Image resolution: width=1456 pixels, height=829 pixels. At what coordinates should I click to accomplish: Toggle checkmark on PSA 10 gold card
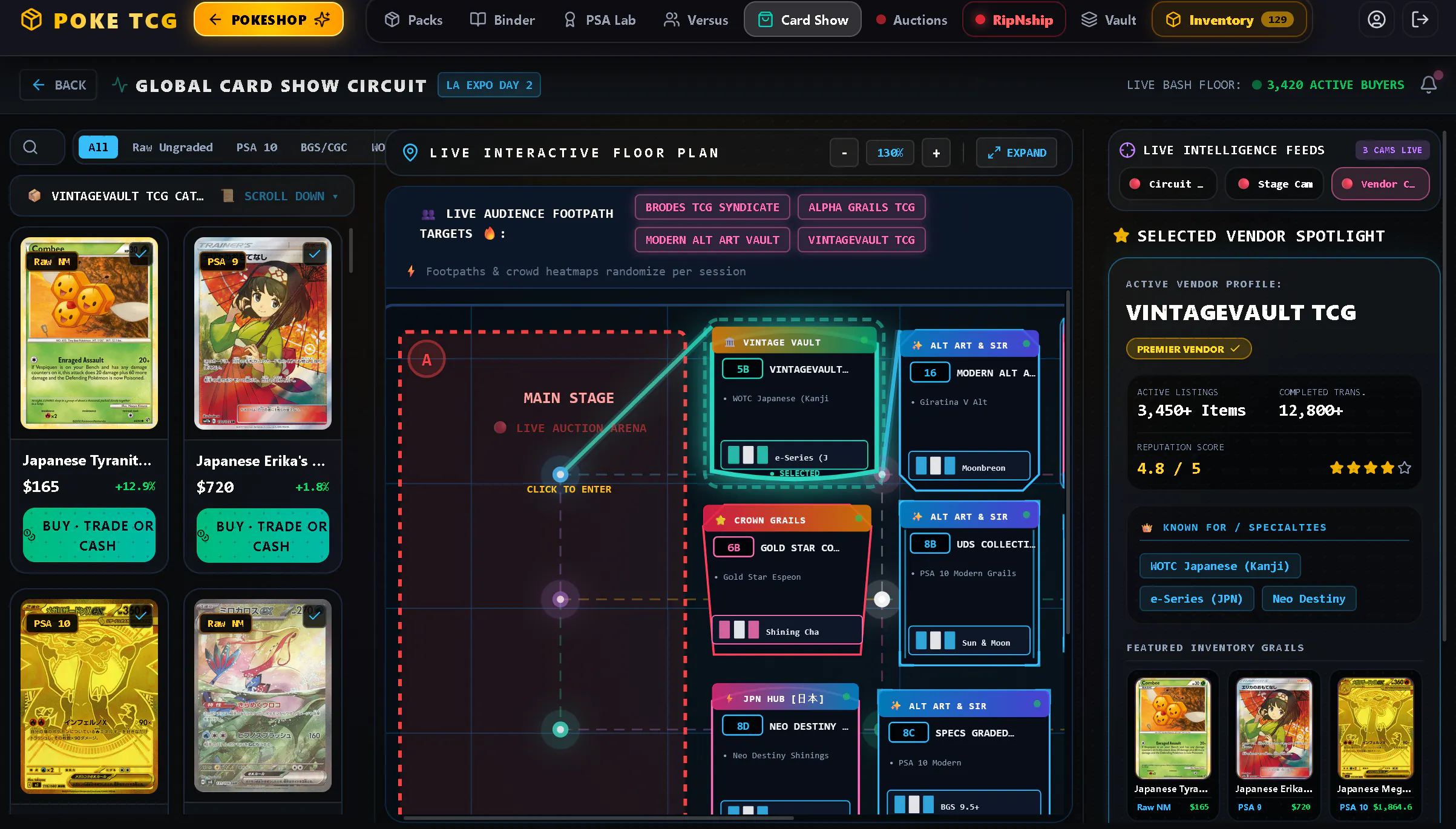(141, 616)
